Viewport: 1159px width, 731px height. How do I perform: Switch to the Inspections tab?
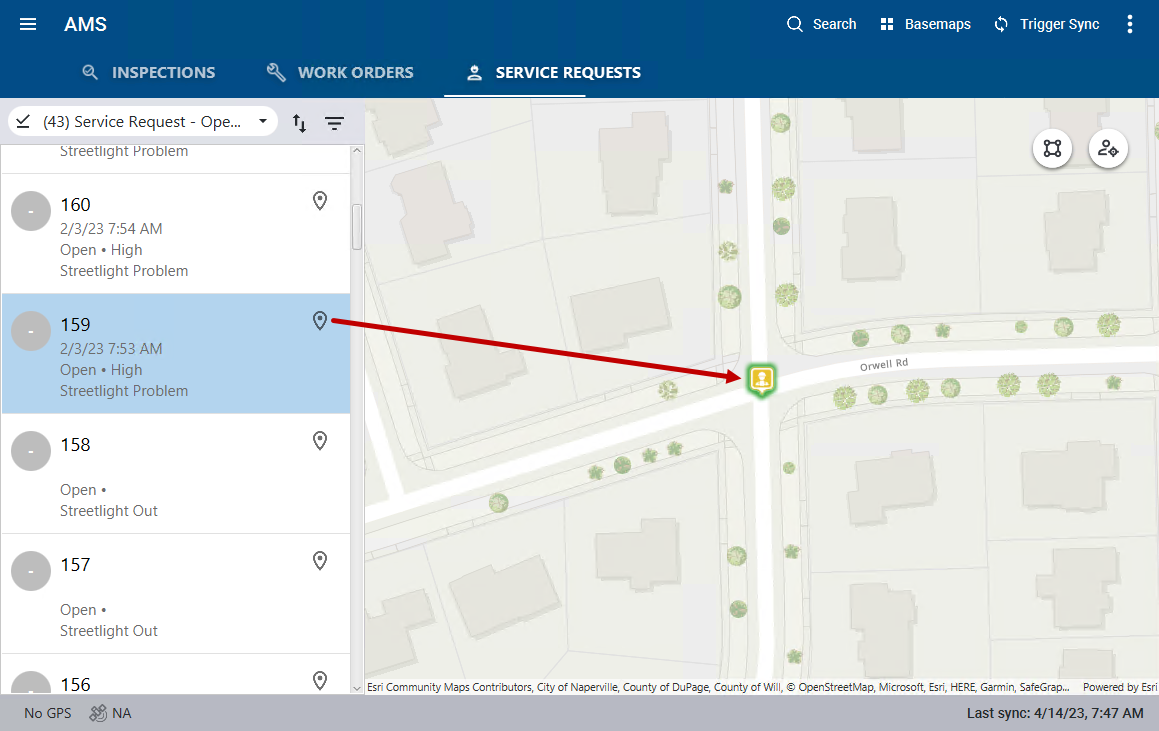(148, 72)
